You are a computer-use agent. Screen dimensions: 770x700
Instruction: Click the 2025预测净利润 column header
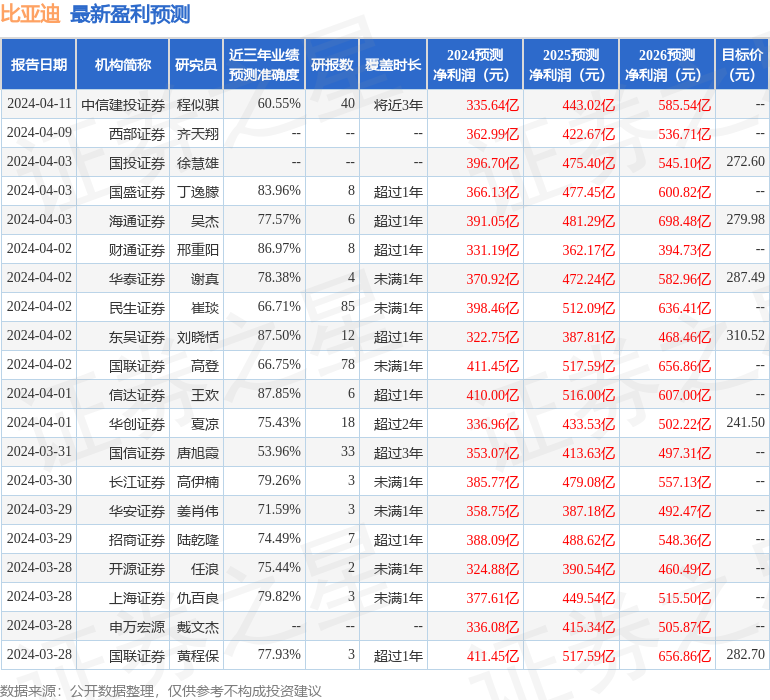(571, 64)
